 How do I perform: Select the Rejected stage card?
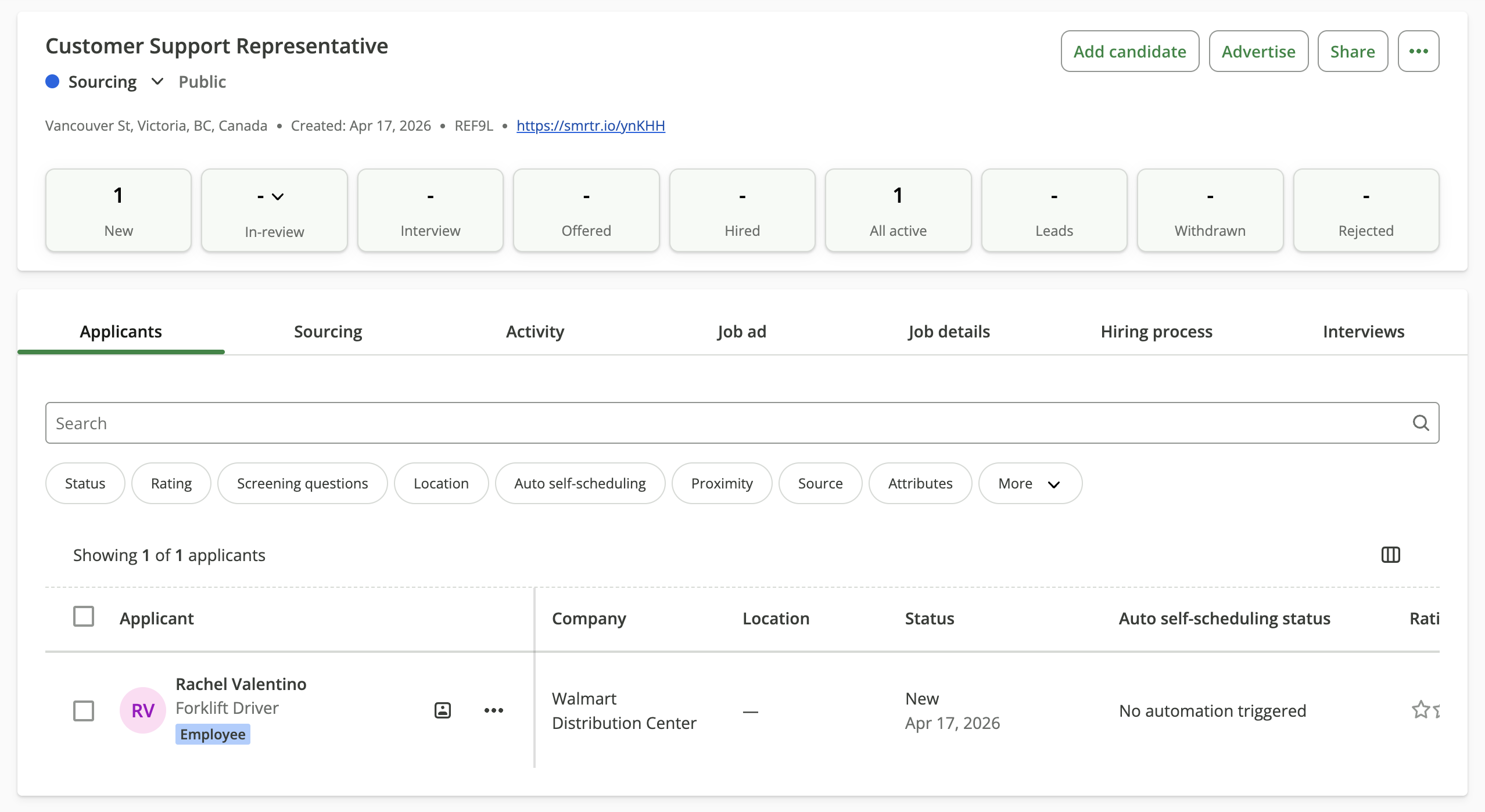click(1366, 210)
